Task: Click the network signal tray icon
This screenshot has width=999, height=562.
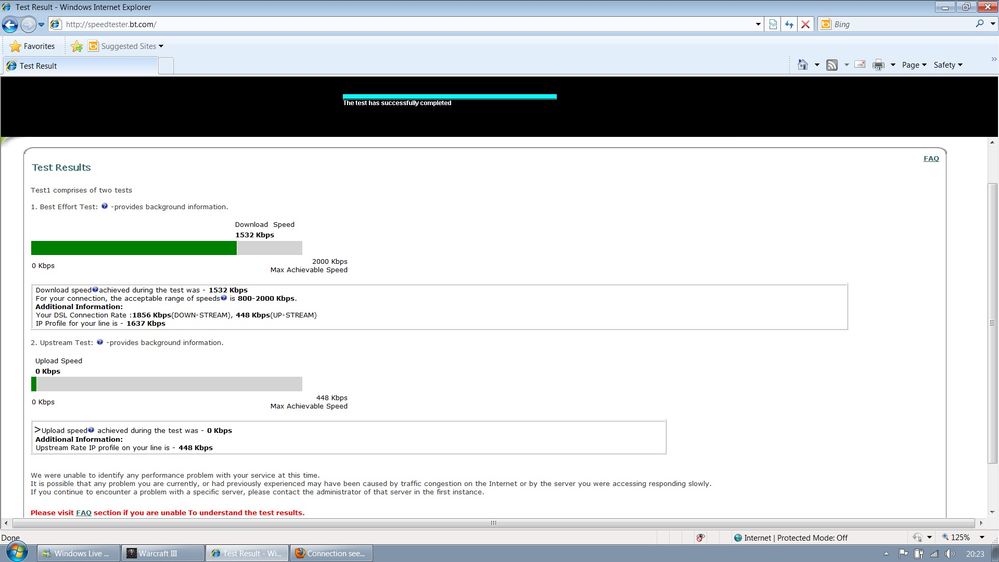Action: click(934, 554)
